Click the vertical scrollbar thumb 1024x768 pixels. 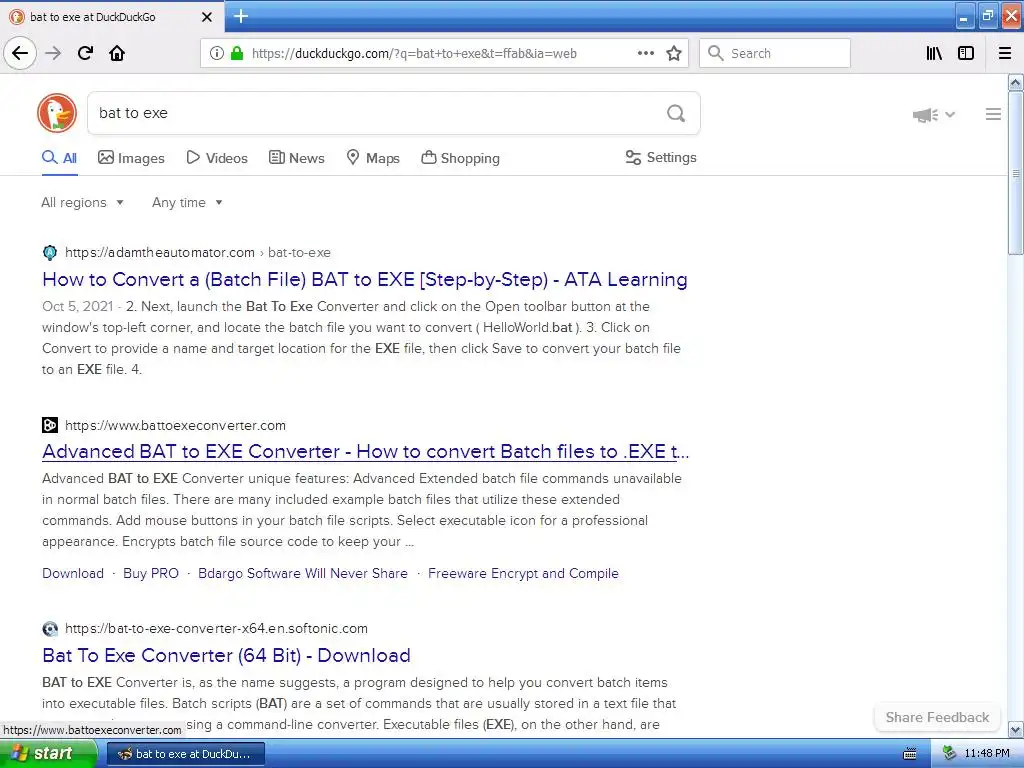click(1015, 173)
